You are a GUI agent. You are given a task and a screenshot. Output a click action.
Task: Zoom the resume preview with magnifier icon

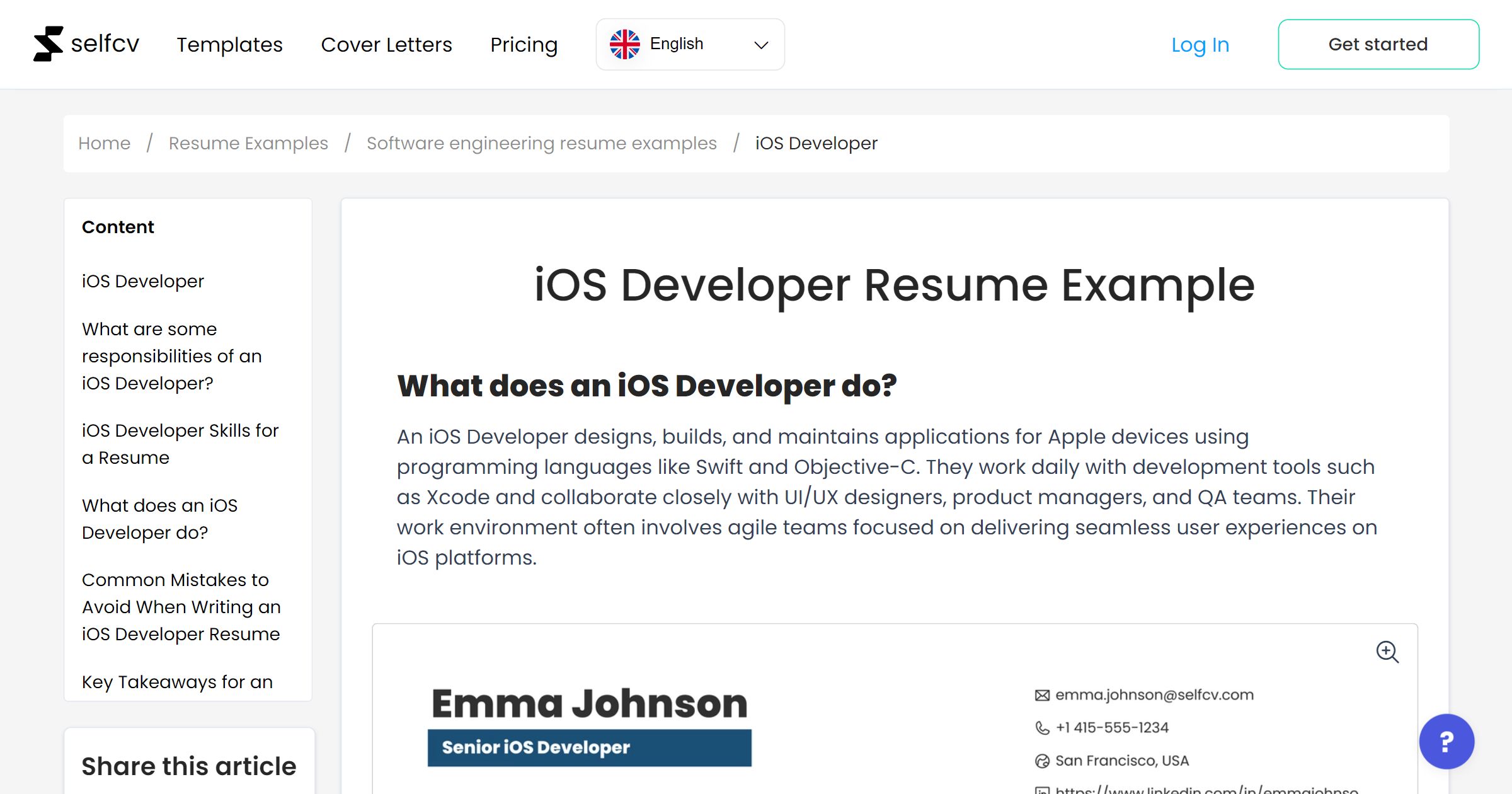tap(1387, 652)
